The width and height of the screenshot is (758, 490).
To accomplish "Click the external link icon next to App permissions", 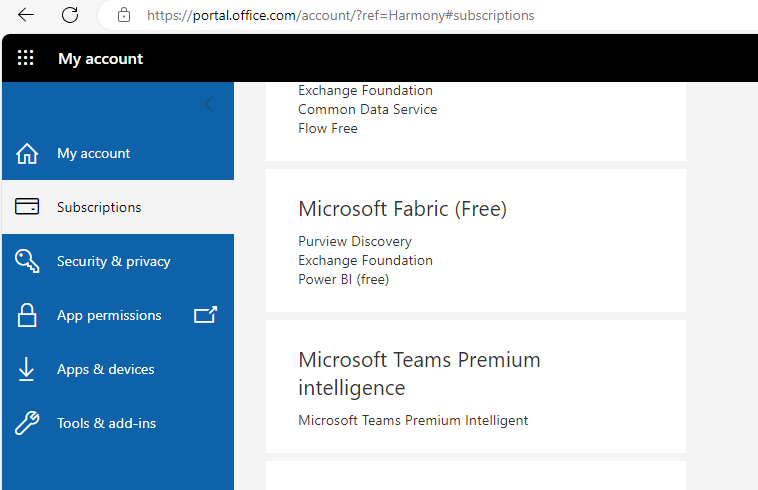I will point(205,315).
